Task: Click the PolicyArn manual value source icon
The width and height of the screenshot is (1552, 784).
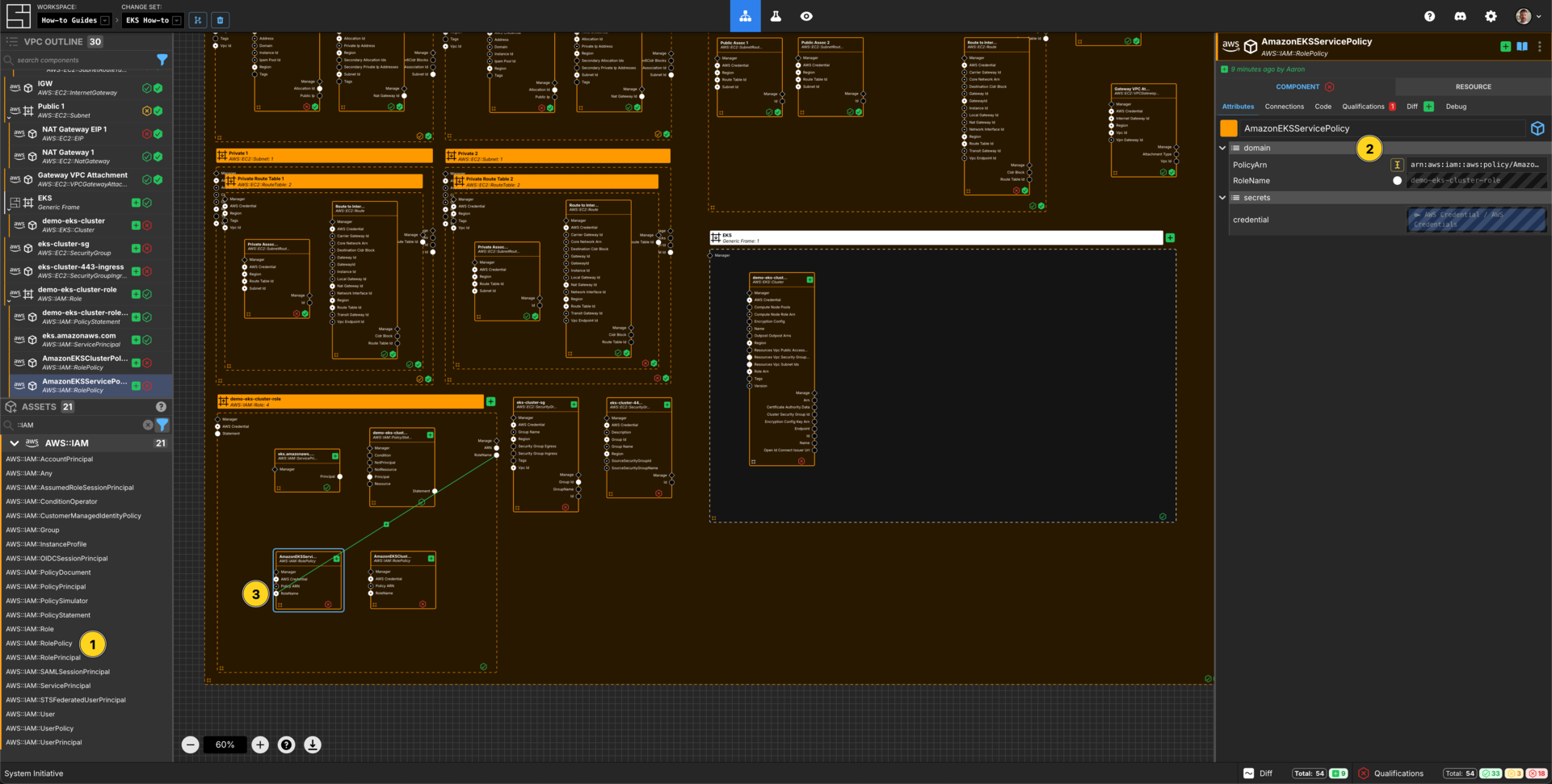Action: [x=1397, y=165]
